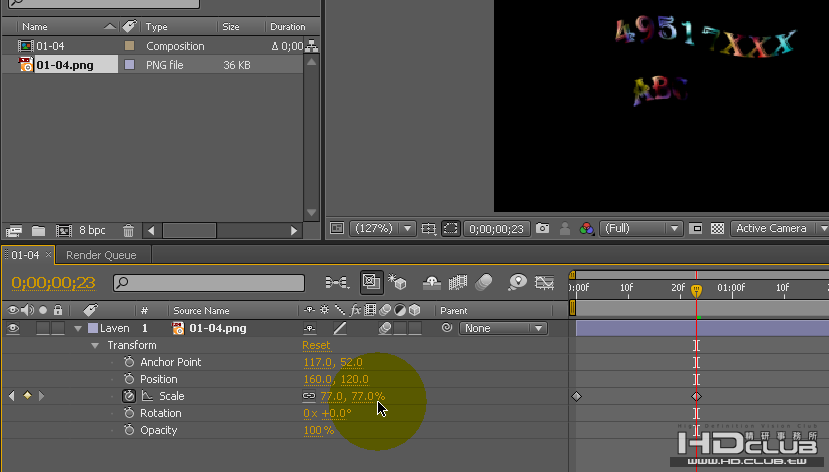Screen dimensions: 829x472
Task: Open the Graph Editor icon in timeline
Action: coord(544,282)
